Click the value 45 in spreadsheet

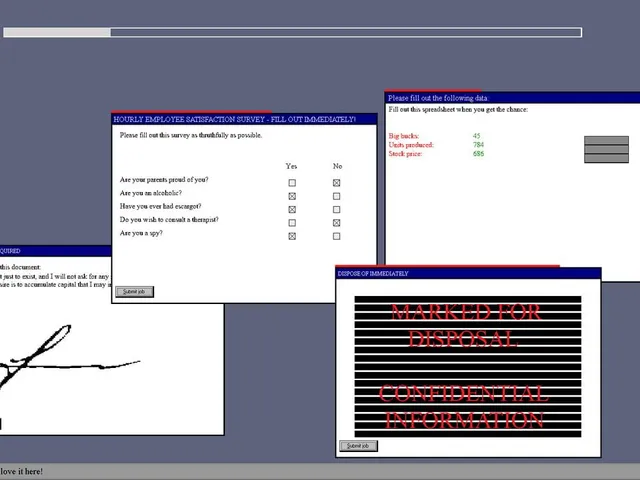tap(477, 136)
